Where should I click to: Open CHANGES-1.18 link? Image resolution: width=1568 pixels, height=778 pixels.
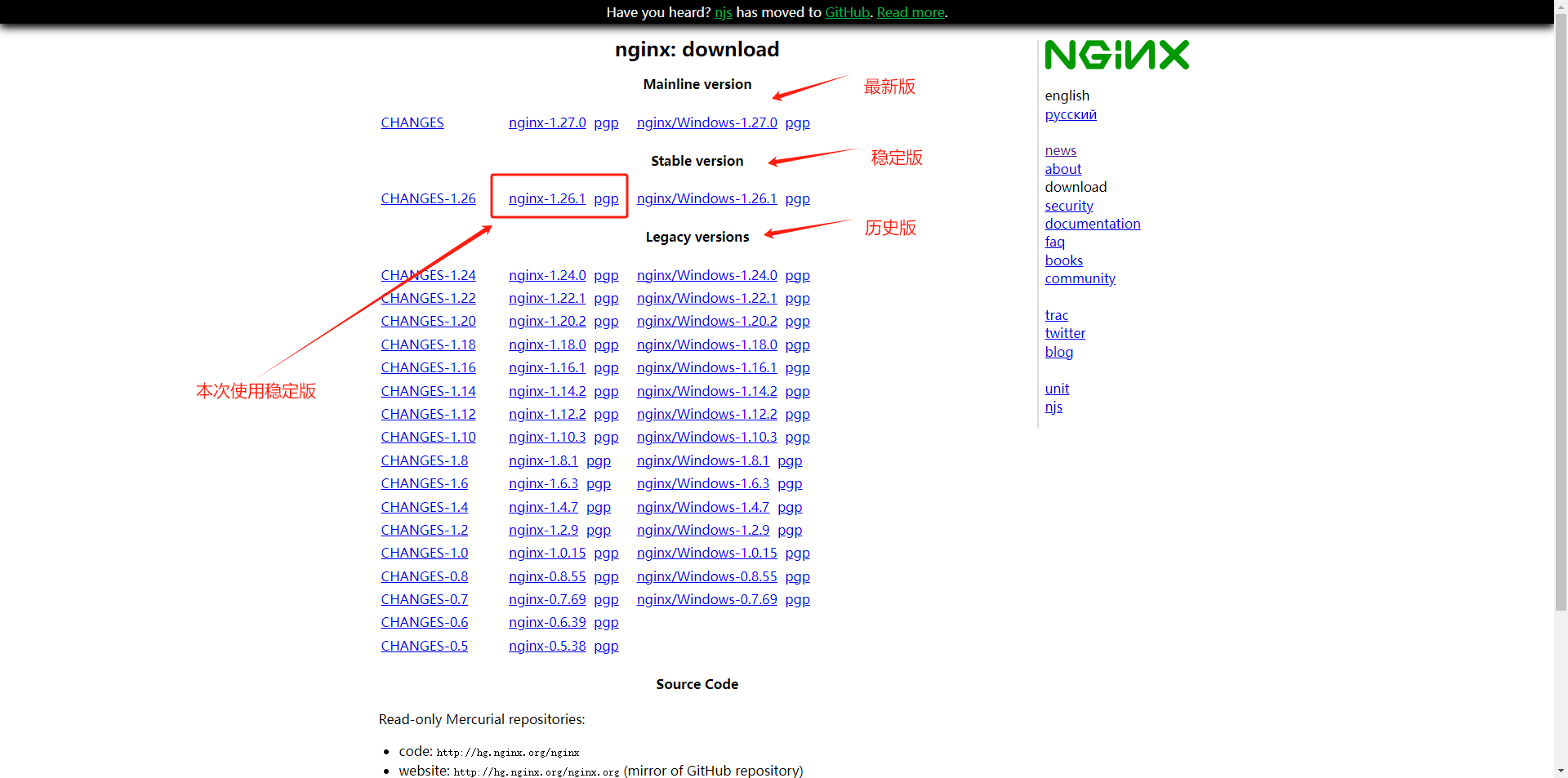tap(428, 345)
